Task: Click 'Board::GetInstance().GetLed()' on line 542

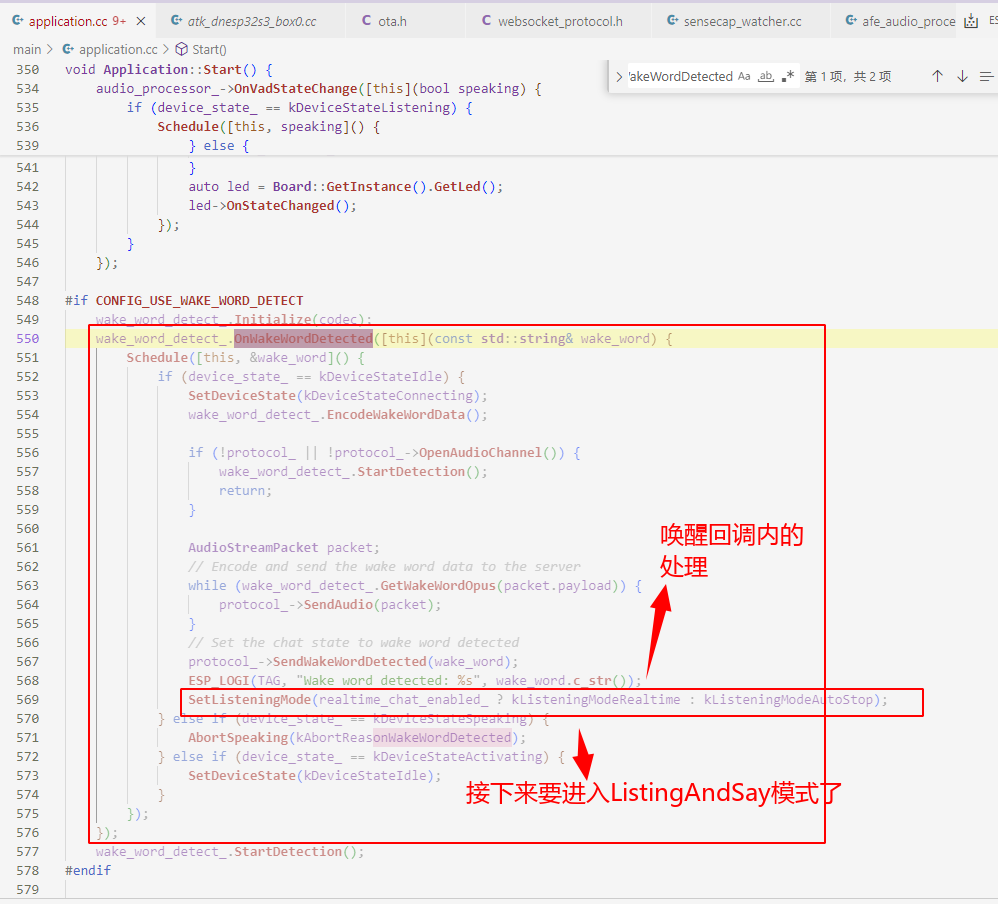Action: pyautogui.click(x=384, y=187)
